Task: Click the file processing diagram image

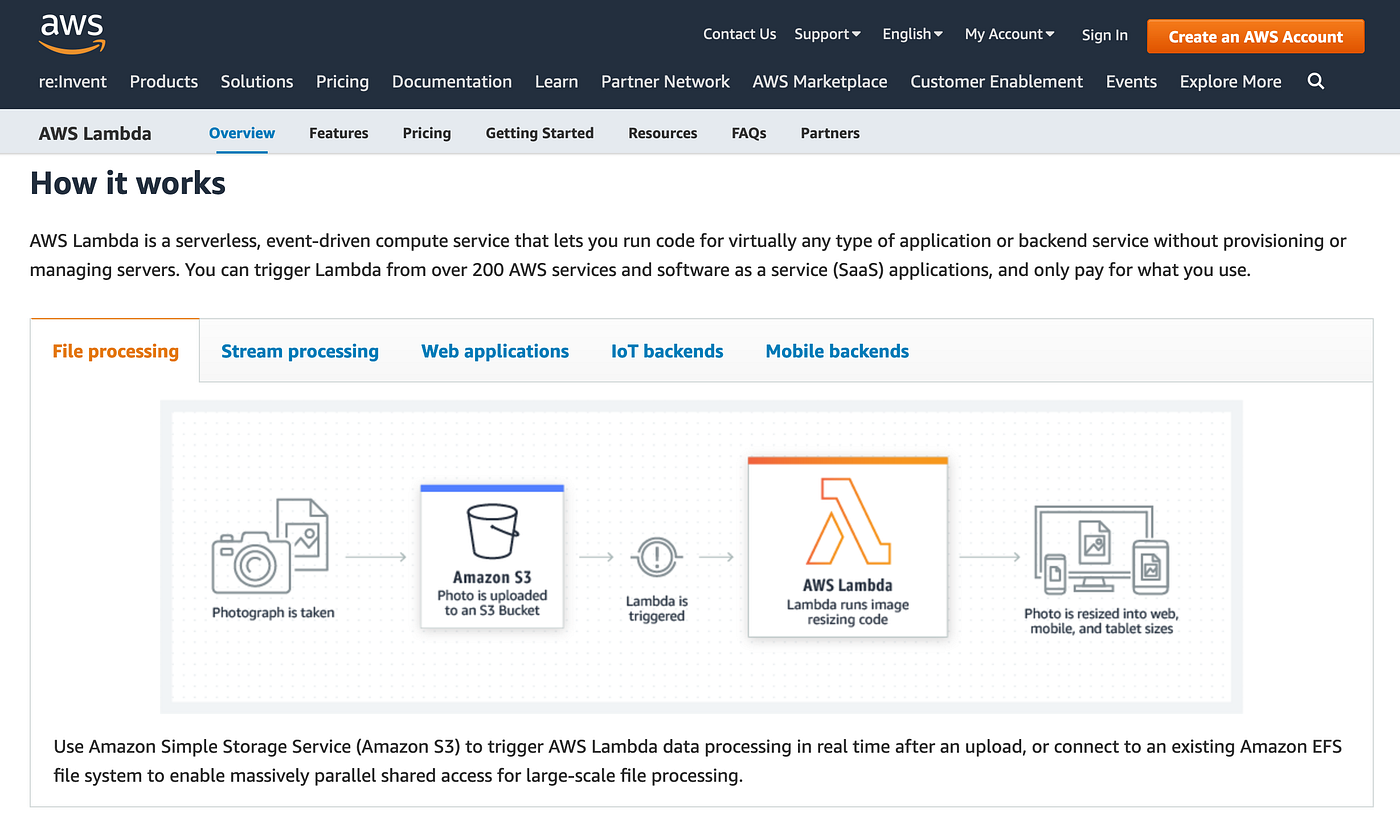Action: pyautogui.click(x=701, y=556)
